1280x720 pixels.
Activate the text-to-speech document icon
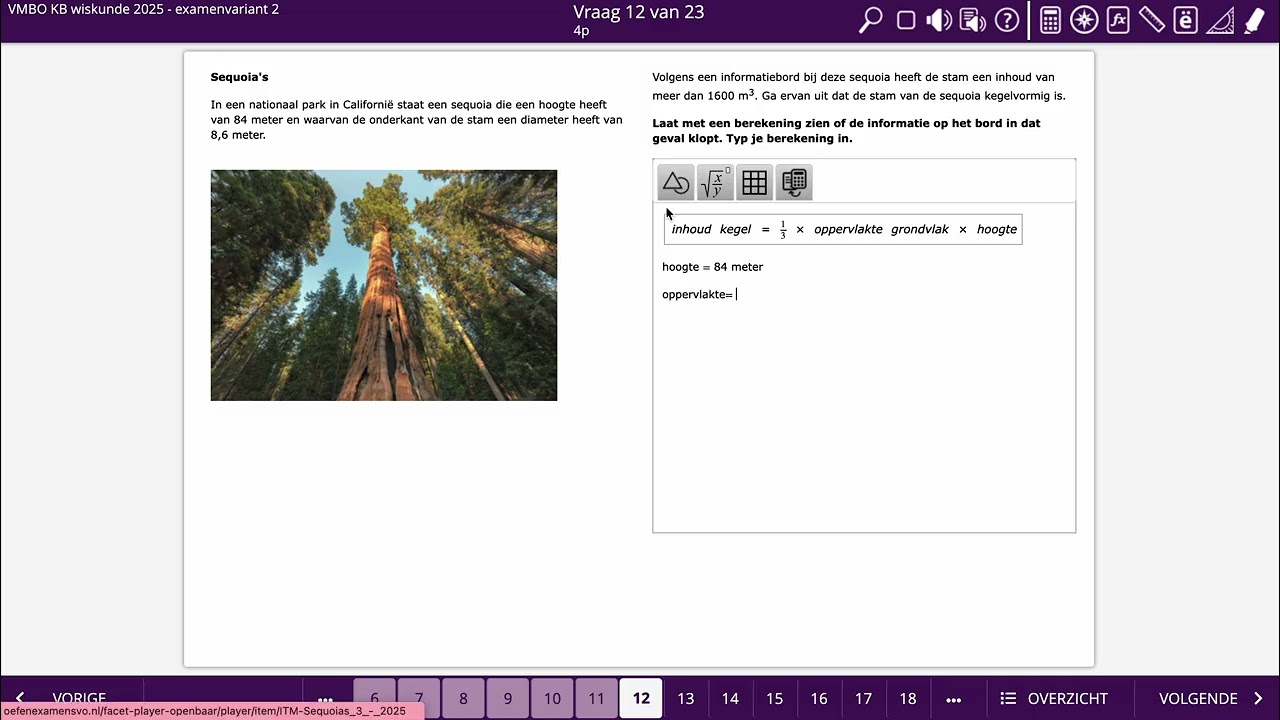[972, 20]
